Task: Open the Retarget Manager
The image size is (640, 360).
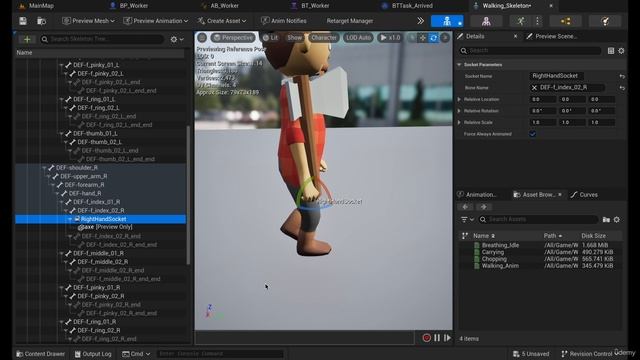Action: (x=350, y=21)
